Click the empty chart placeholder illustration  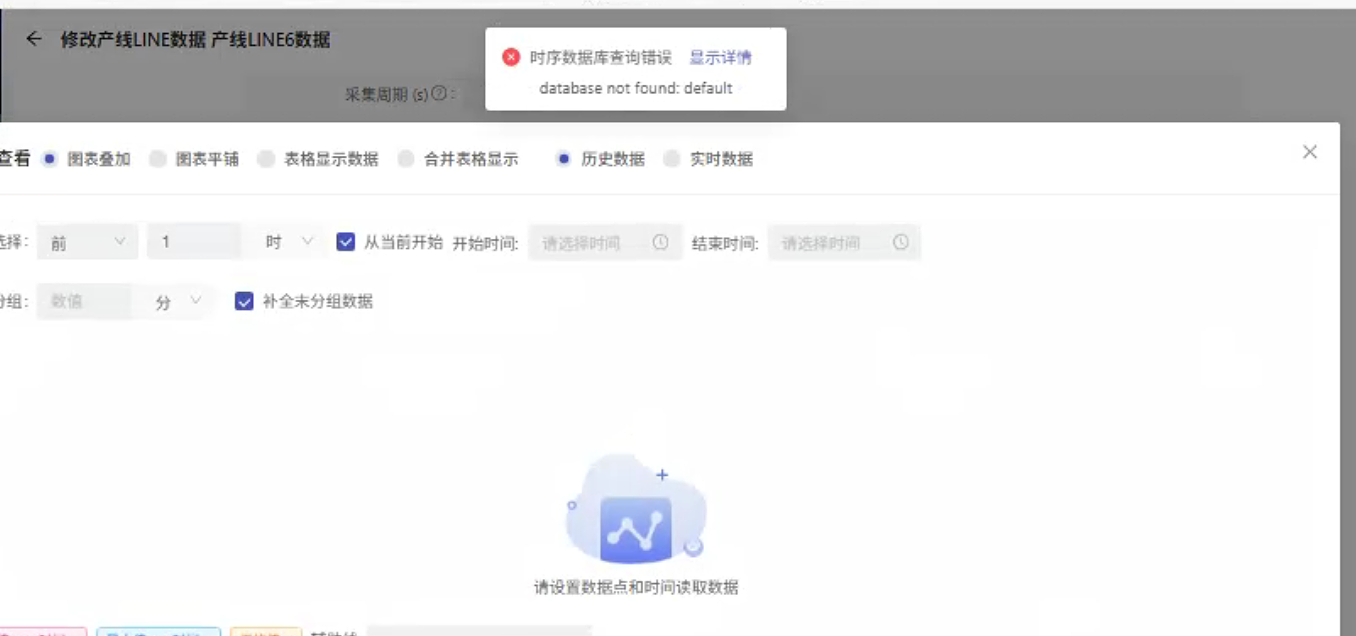click(x=635, y=512)
